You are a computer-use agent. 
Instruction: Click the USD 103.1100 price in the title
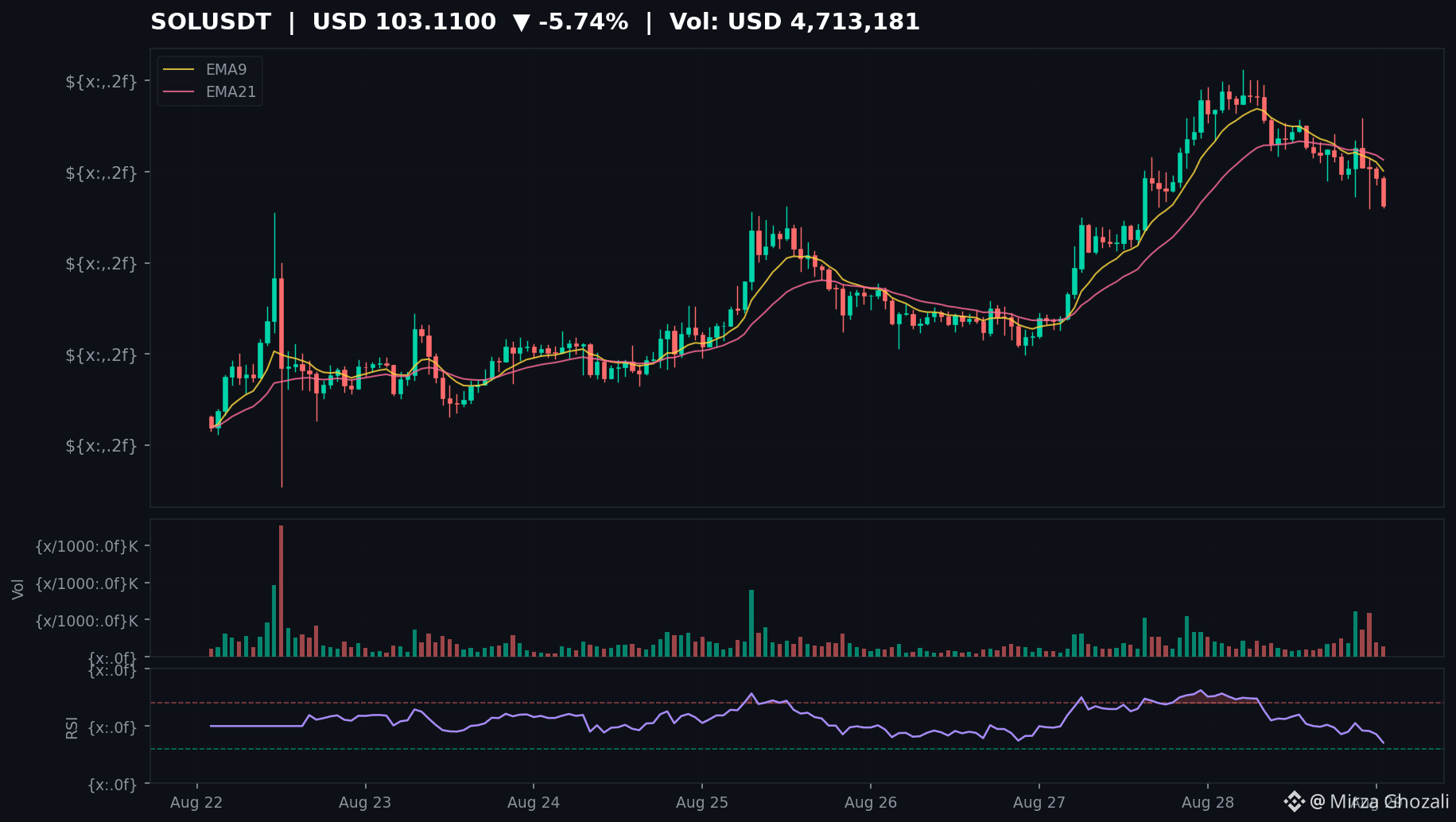404,21
